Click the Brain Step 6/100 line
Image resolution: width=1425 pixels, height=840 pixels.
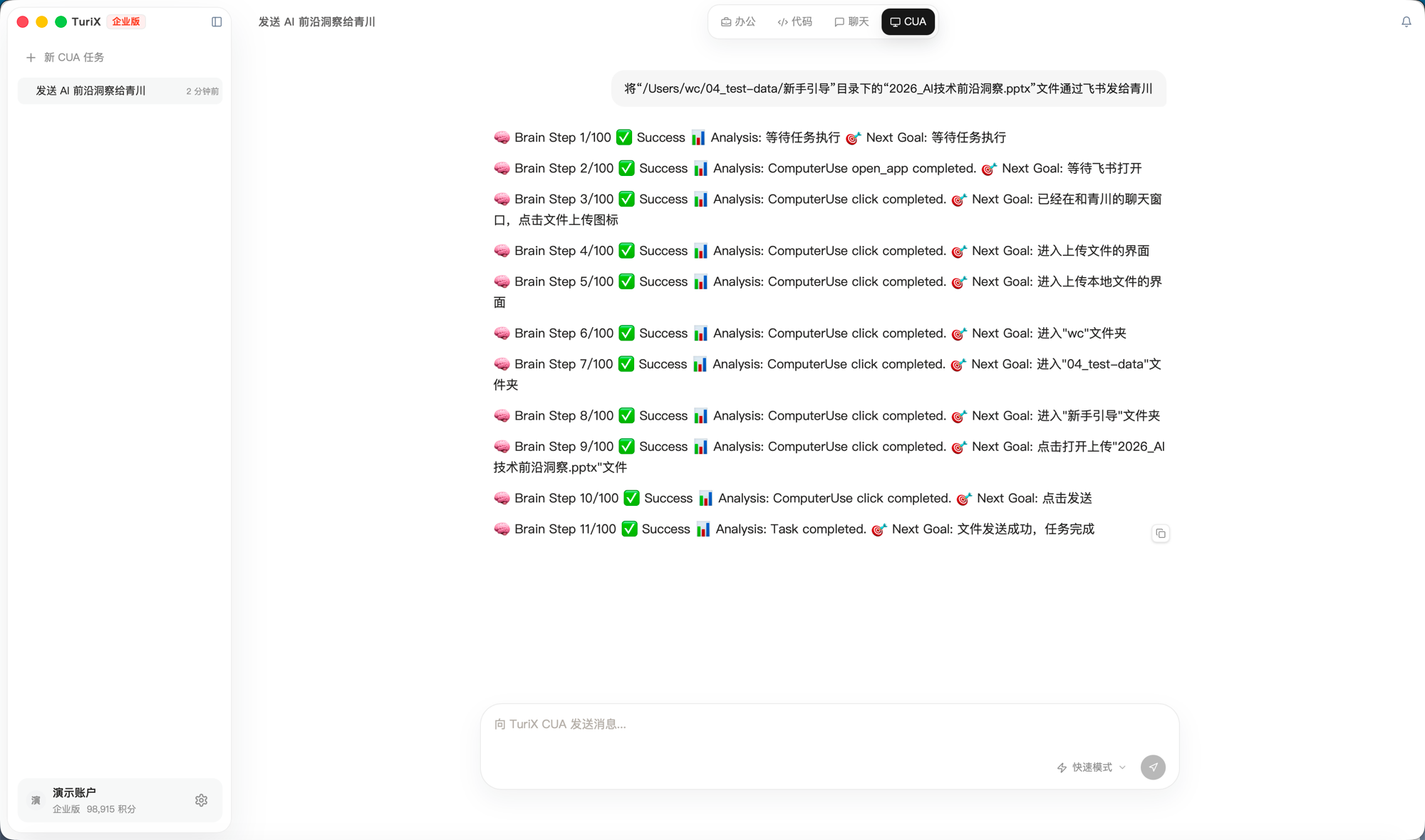[x=809, y=333]
